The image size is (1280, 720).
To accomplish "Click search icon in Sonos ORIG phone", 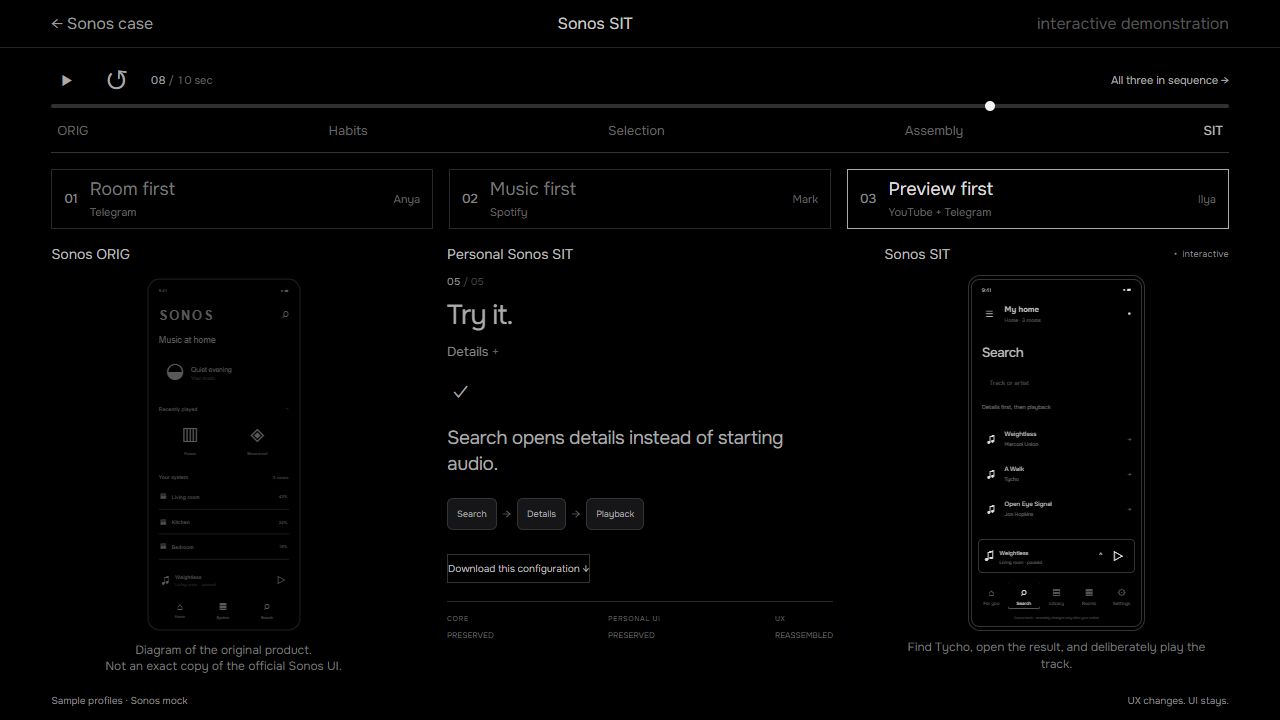I will click(285, 315).
